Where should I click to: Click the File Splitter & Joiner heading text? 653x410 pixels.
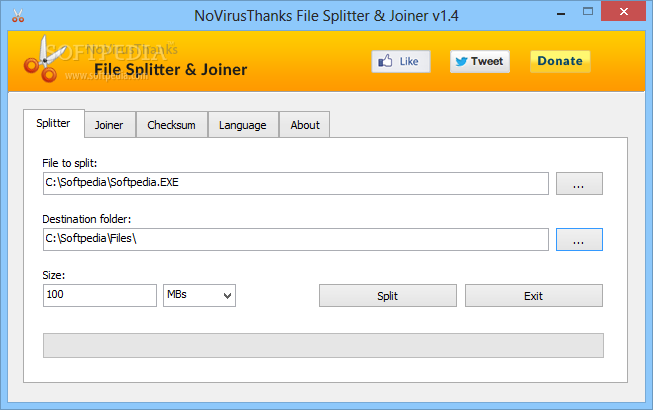(171, 70)
